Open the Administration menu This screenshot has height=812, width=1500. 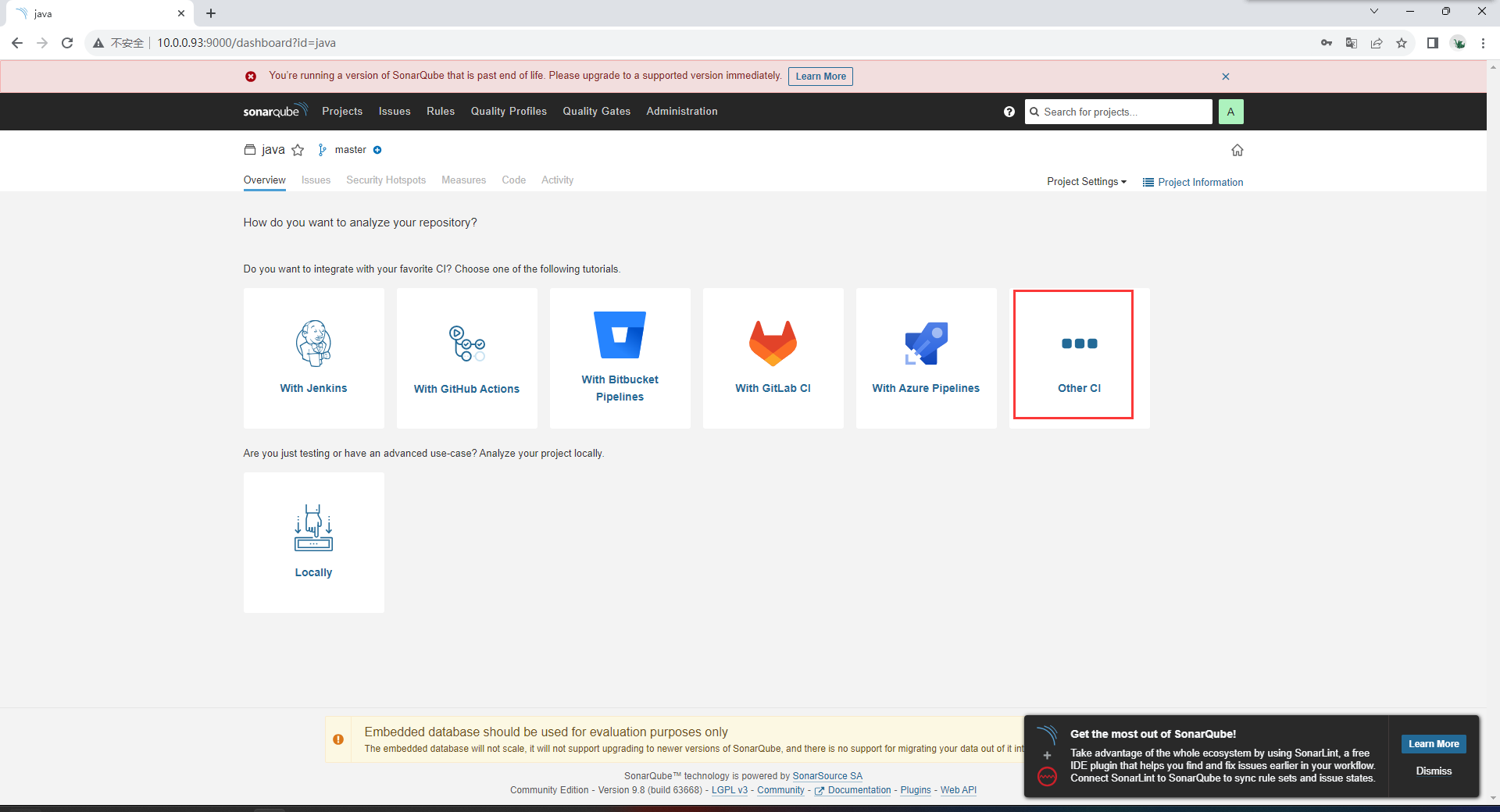coord(682,111)
